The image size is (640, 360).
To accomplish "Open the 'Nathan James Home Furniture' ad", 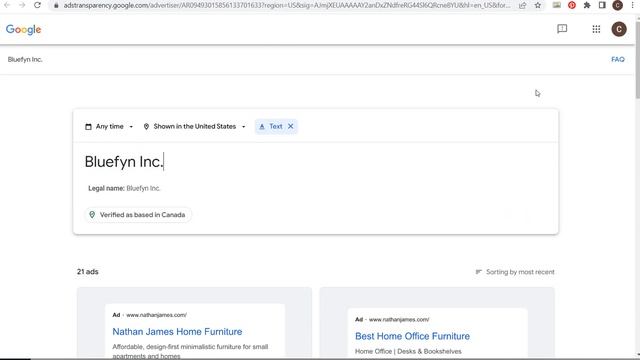I will tap(177, 332).
